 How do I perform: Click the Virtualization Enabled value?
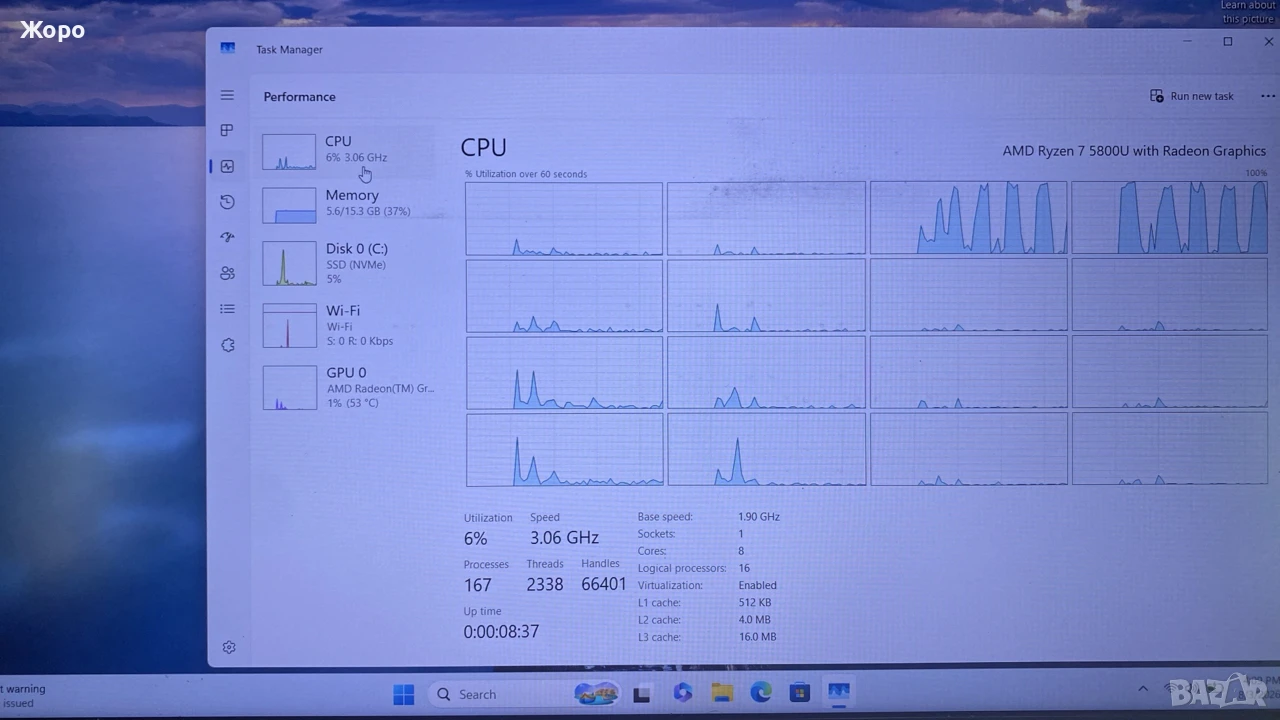click(757, 585)
